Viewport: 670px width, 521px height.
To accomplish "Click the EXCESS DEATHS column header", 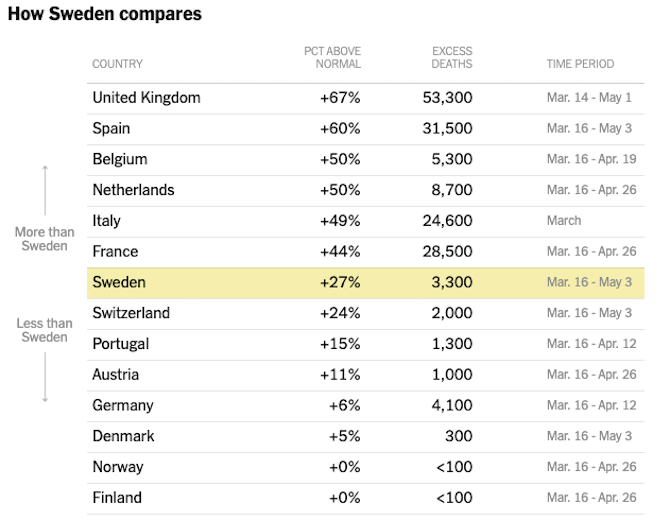I will 452,57.
